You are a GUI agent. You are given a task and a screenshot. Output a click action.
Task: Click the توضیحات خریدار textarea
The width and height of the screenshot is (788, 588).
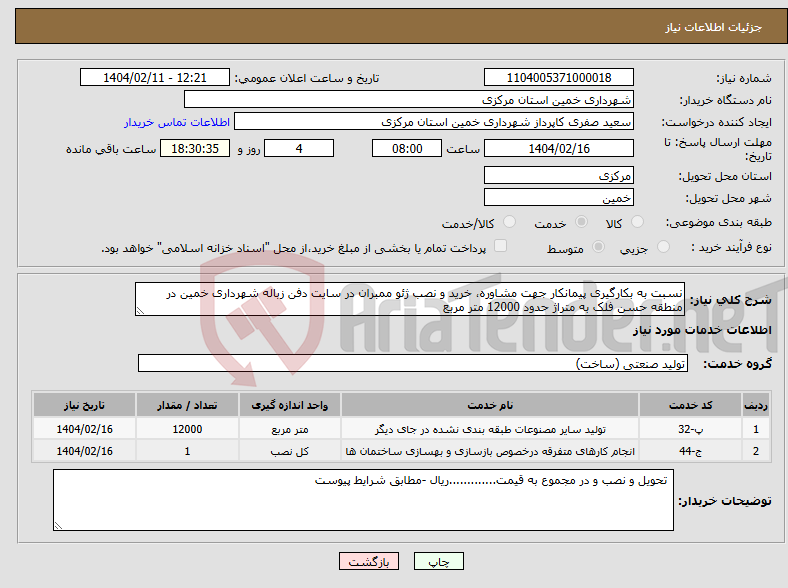(363, 500)
